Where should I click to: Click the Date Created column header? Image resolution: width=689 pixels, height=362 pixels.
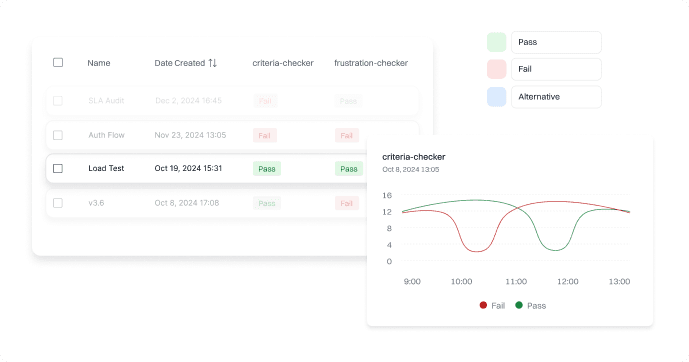click(180, 63)
